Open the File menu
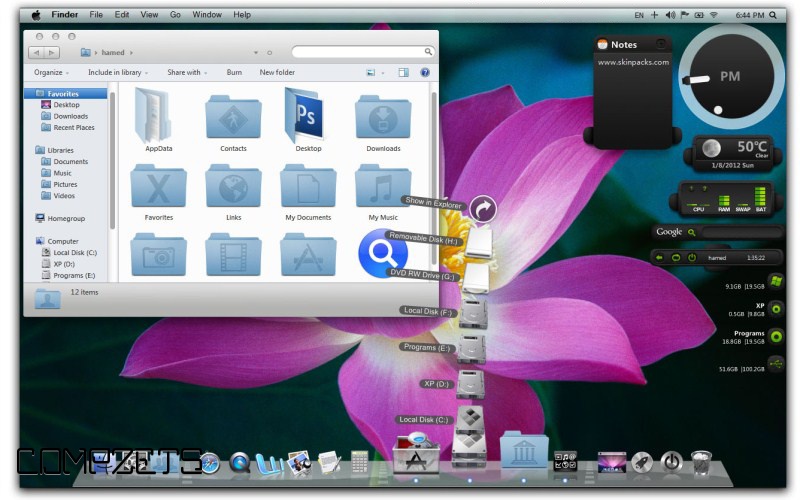The image size is (800, 500). point(96,15)
